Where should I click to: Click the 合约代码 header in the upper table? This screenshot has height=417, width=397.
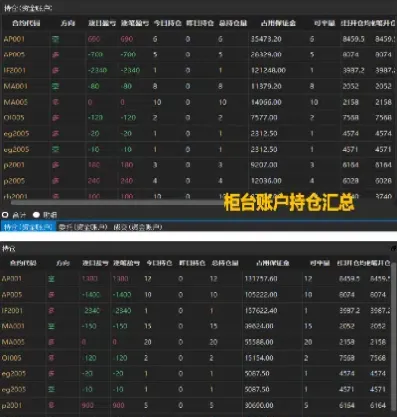26,23
